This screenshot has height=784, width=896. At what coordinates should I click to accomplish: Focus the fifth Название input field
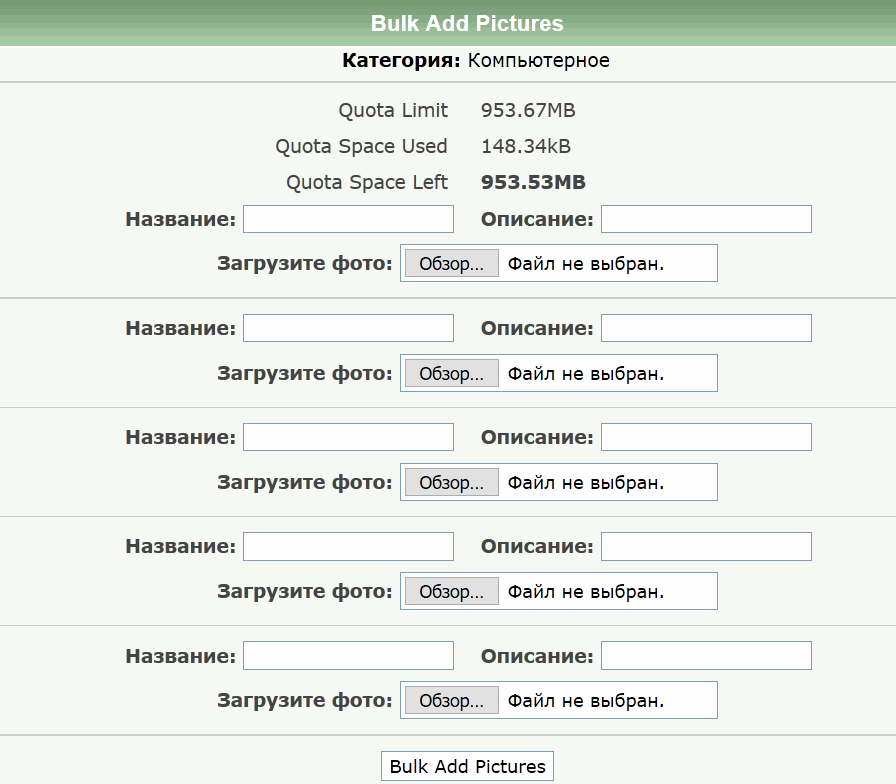tap(348, 656)
